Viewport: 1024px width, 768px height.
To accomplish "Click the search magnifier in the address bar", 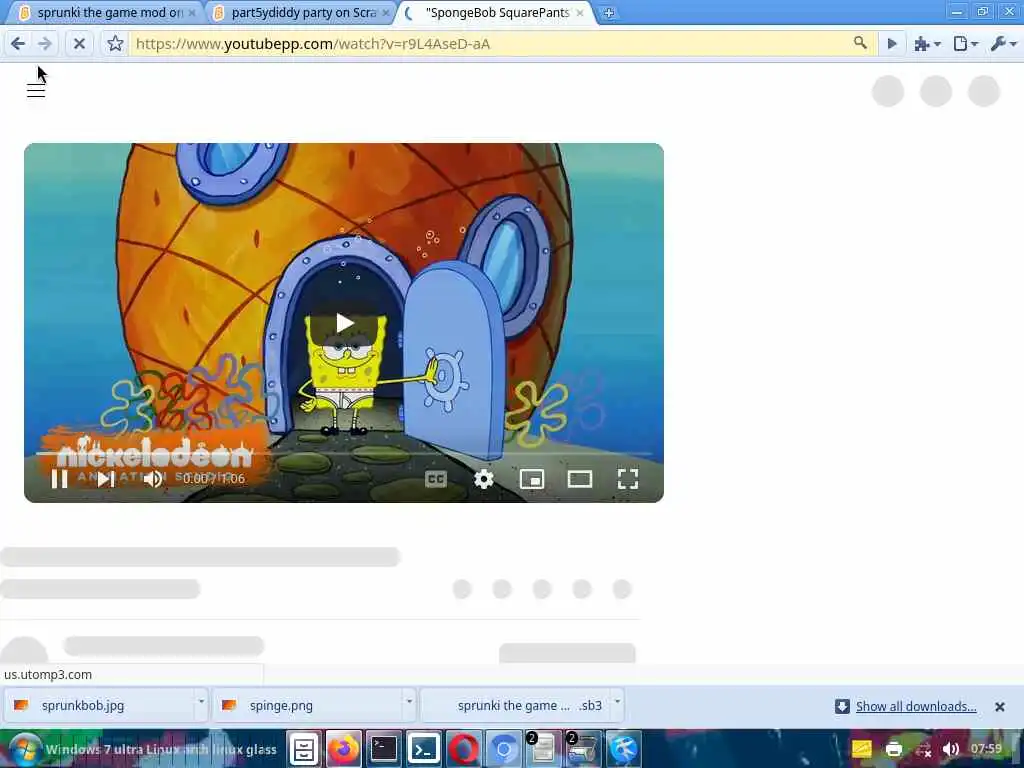I will coord(860,43).
